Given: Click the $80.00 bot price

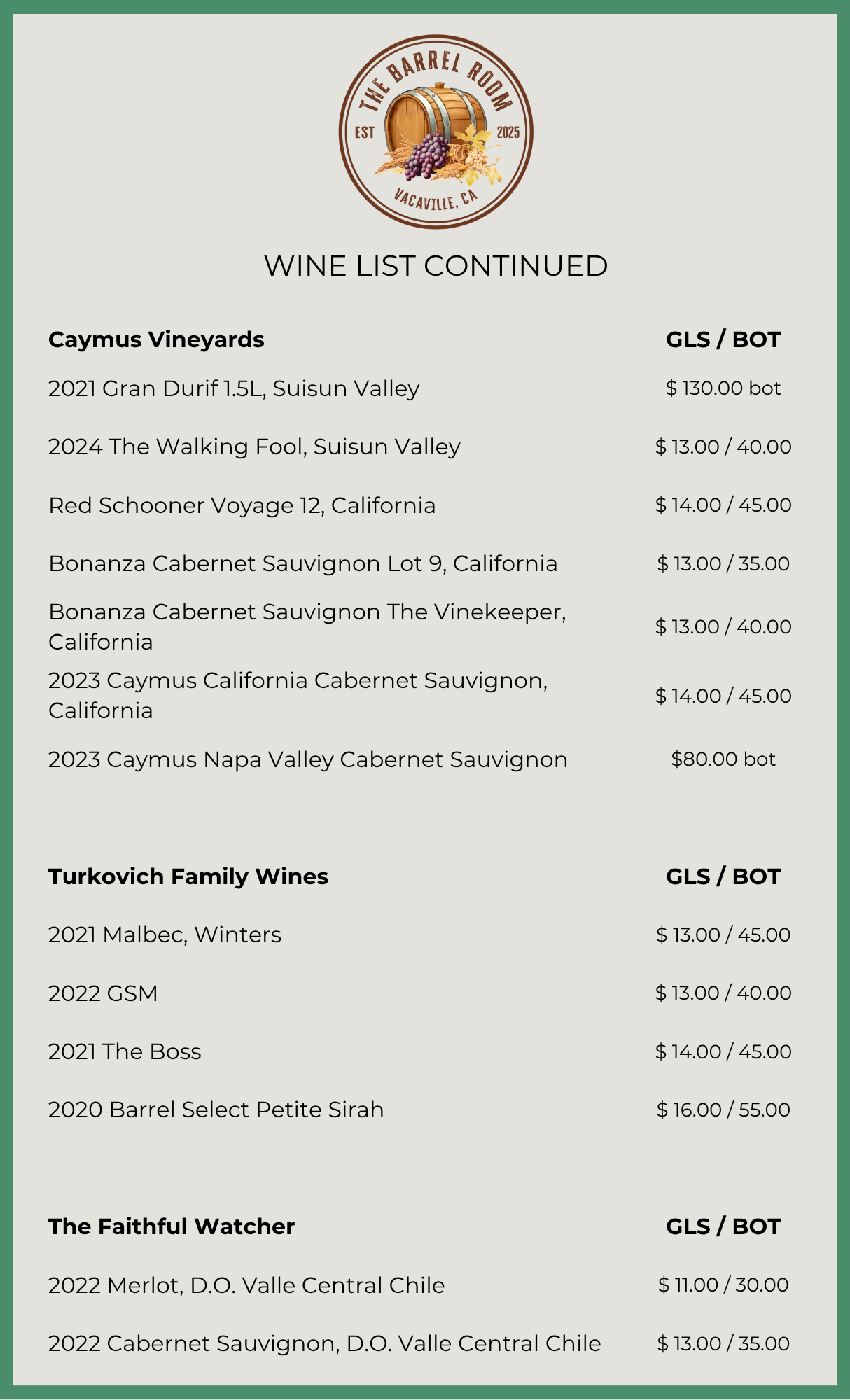Looking at the screenshot, I should click(x=723, y=759).
